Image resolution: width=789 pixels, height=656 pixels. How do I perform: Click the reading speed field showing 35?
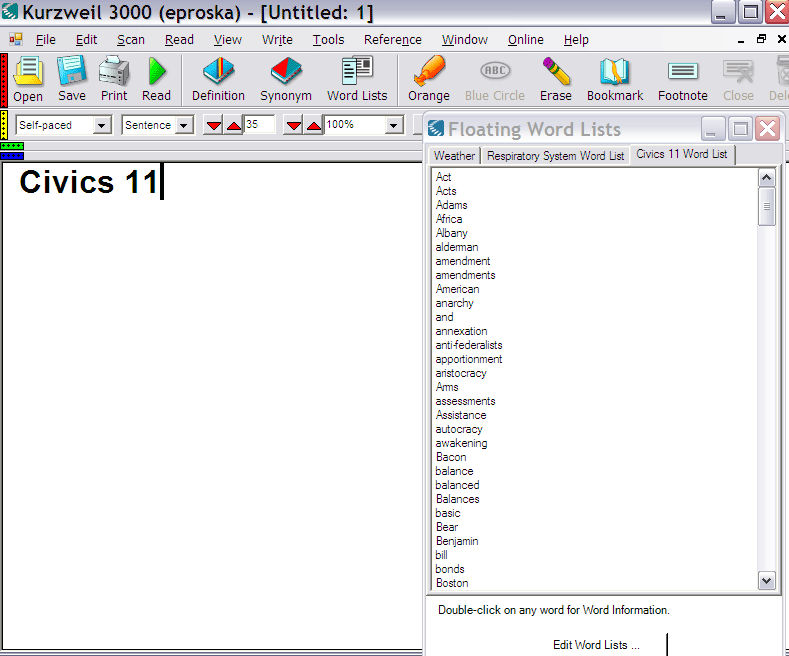259,124
